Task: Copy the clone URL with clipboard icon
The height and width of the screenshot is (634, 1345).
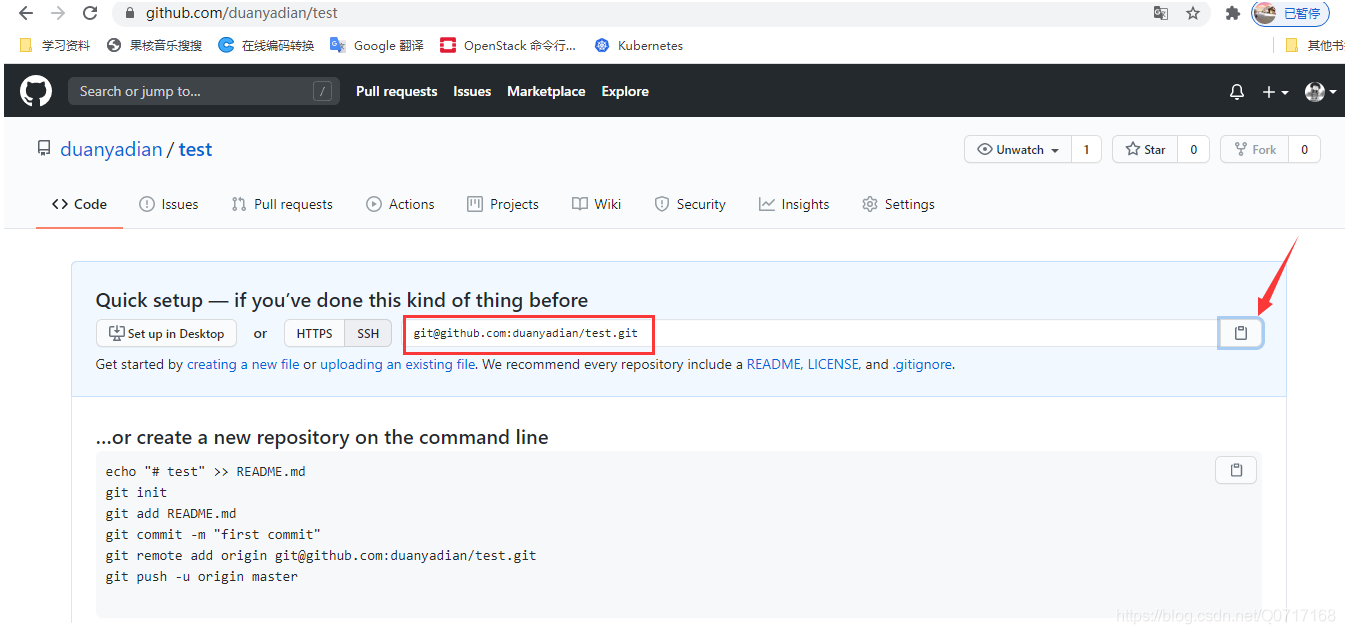Action: (1241, 333)
